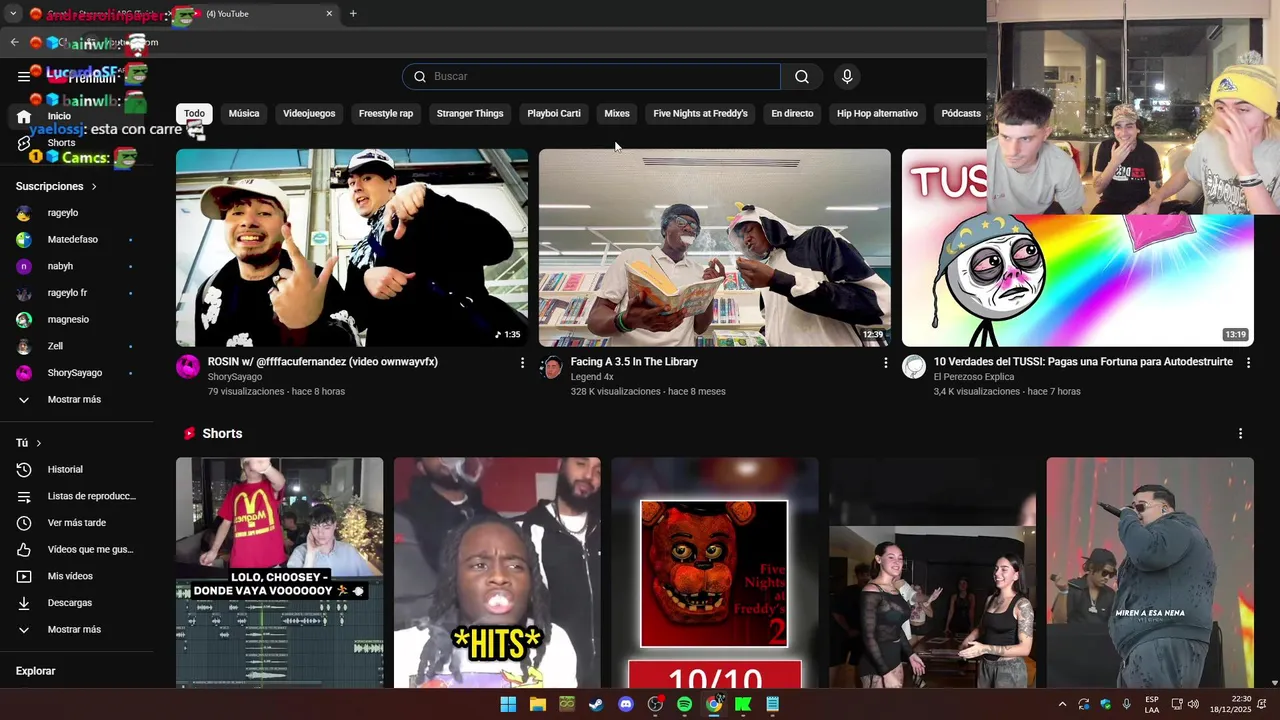Open rageylo fr subscription channel
Viewport: 1280px width, 720px height.
pos(67,293)
